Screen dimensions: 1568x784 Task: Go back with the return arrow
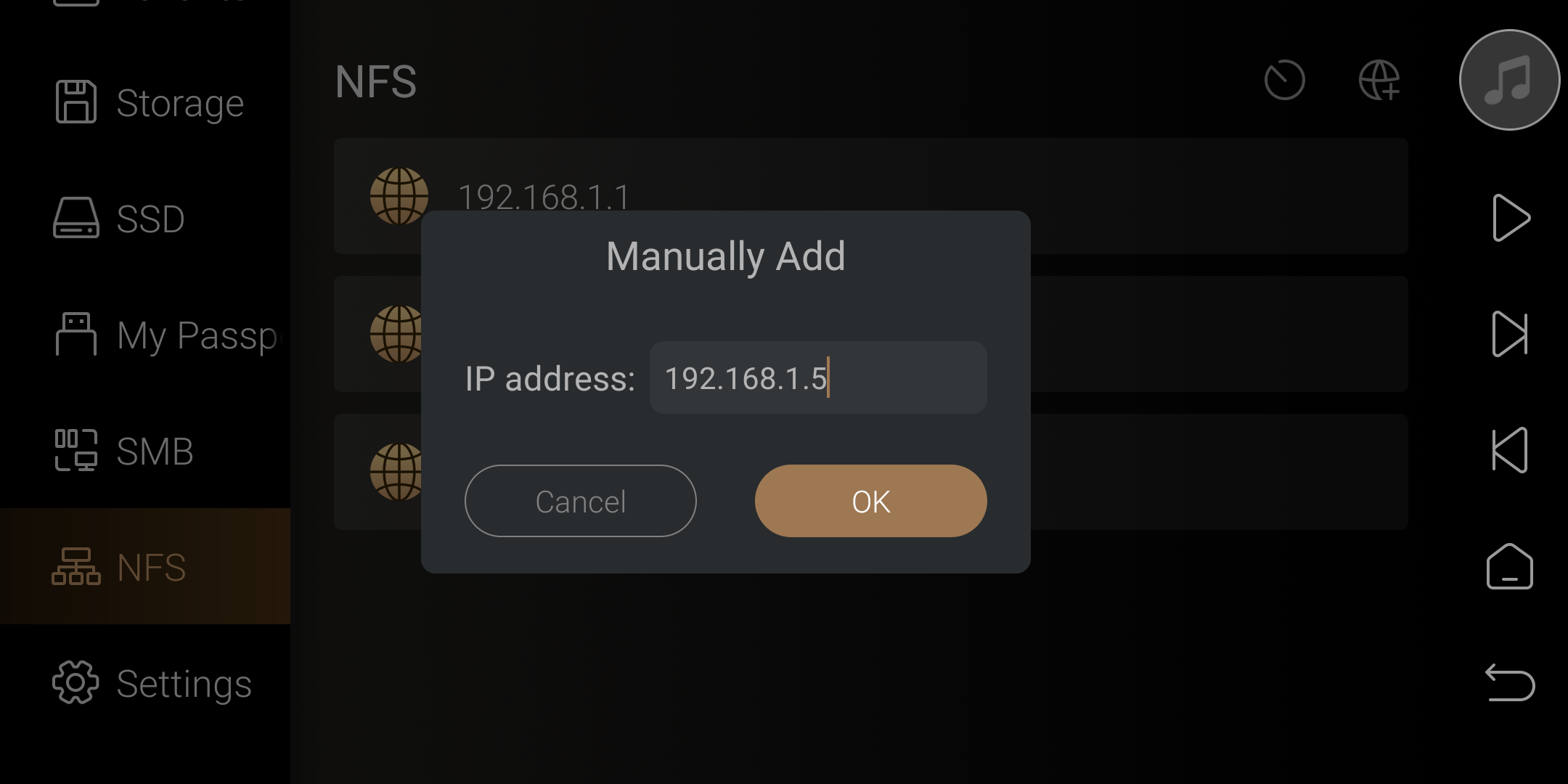[x=1510, y=682]
